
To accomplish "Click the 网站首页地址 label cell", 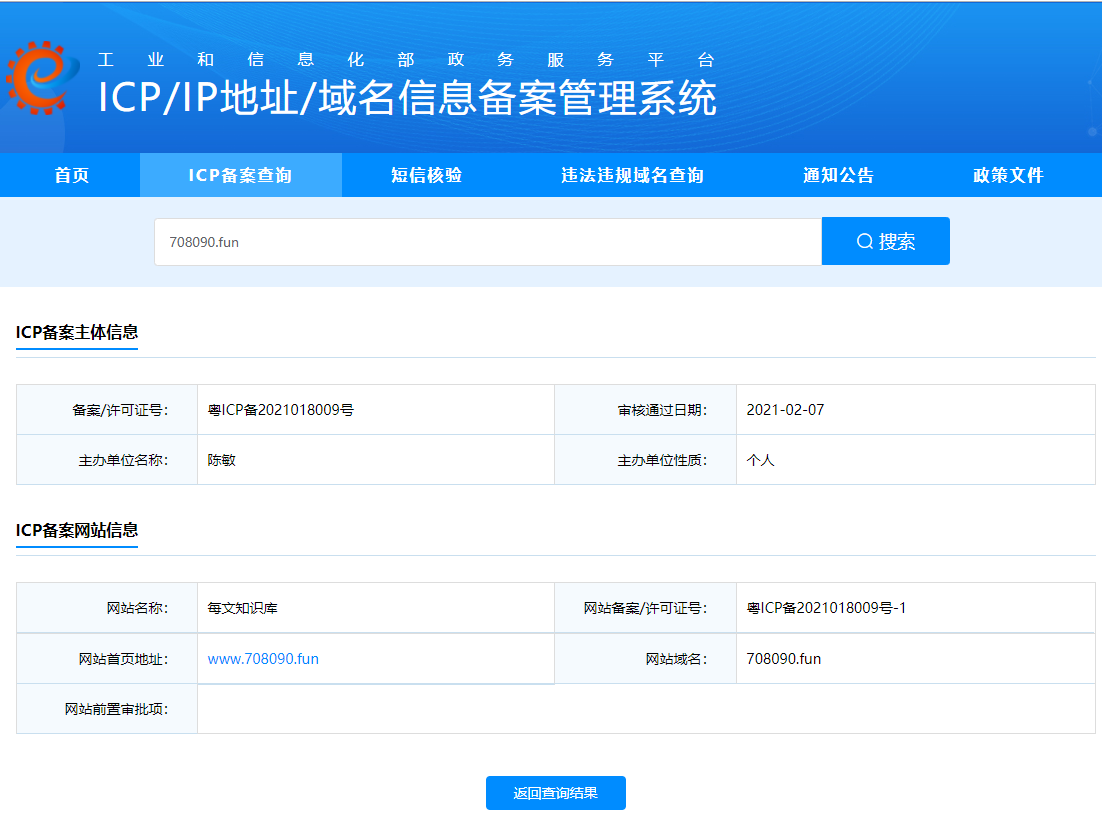I will 107,659.
